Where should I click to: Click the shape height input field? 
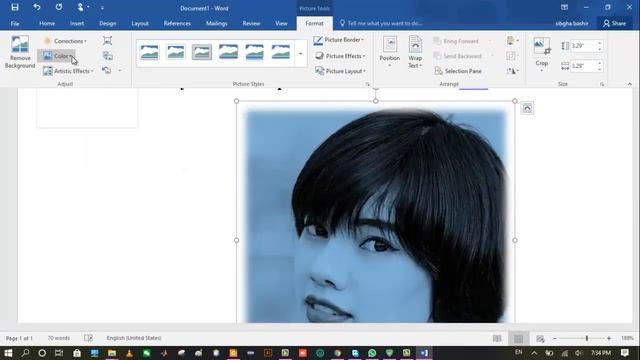coord(583,46)
